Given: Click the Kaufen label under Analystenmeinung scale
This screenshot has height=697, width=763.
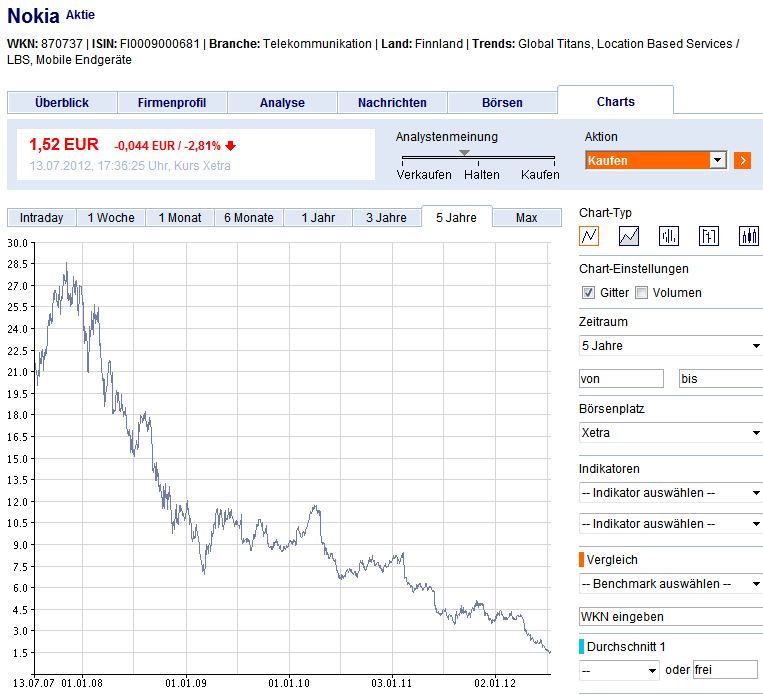Looking at the screenshot, I should pos(540,175).
